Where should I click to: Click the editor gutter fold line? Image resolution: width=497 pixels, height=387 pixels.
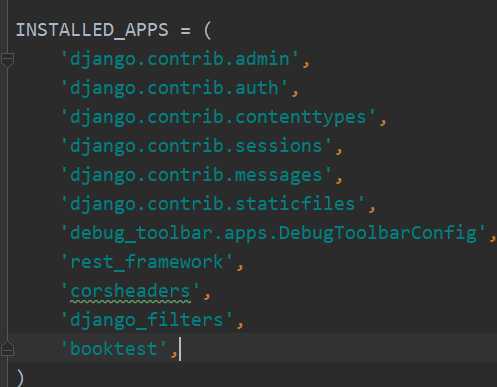pos(7,203)
